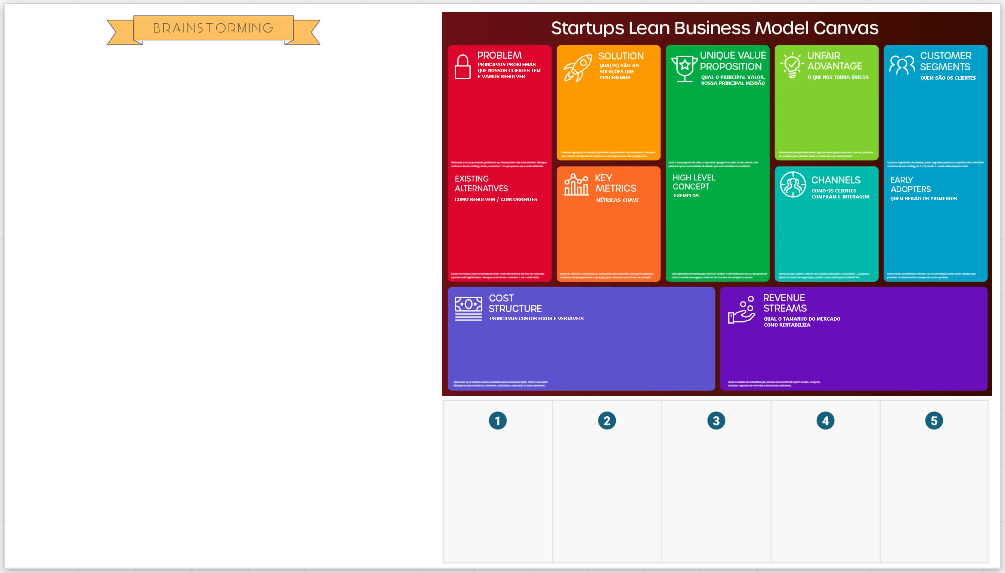Select the BRAINSTORMING ribbon banner

213,29
